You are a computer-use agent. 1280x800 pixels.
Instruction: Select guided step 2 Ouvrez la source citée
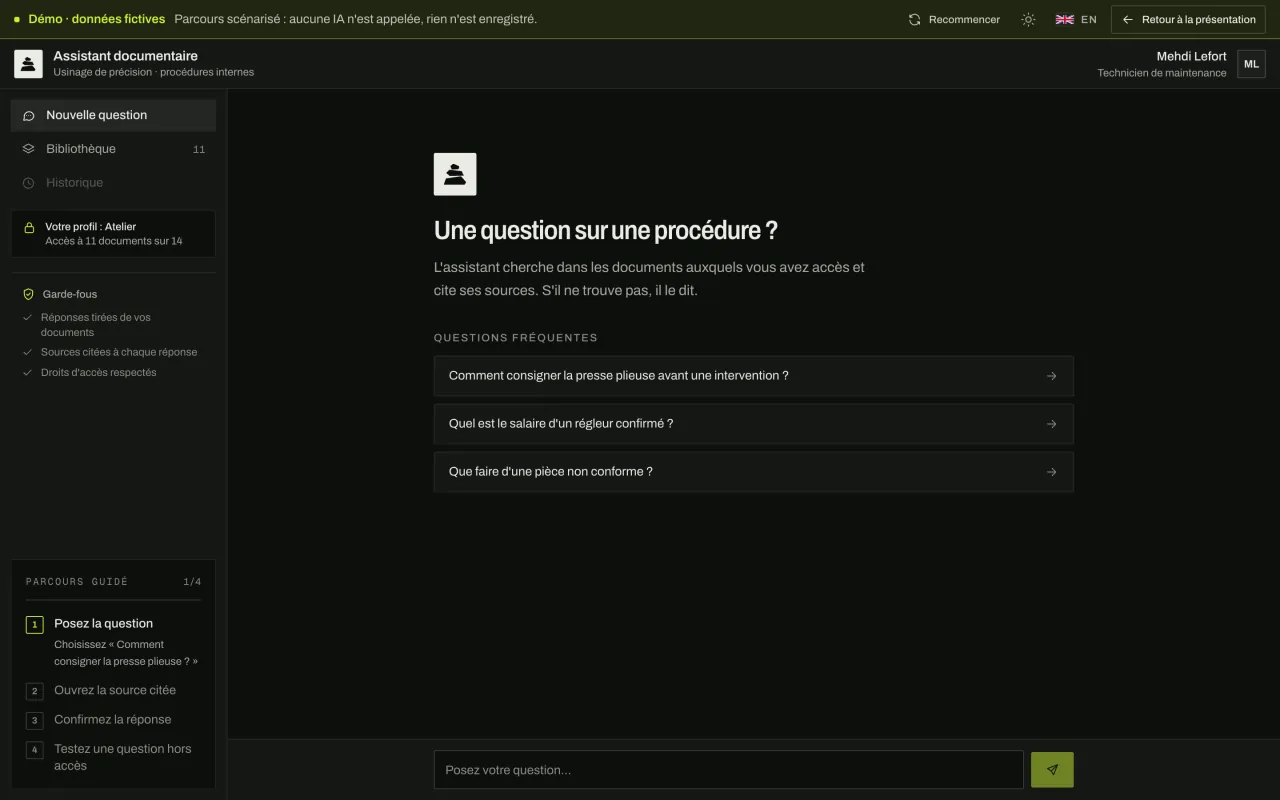click(113, 691)
